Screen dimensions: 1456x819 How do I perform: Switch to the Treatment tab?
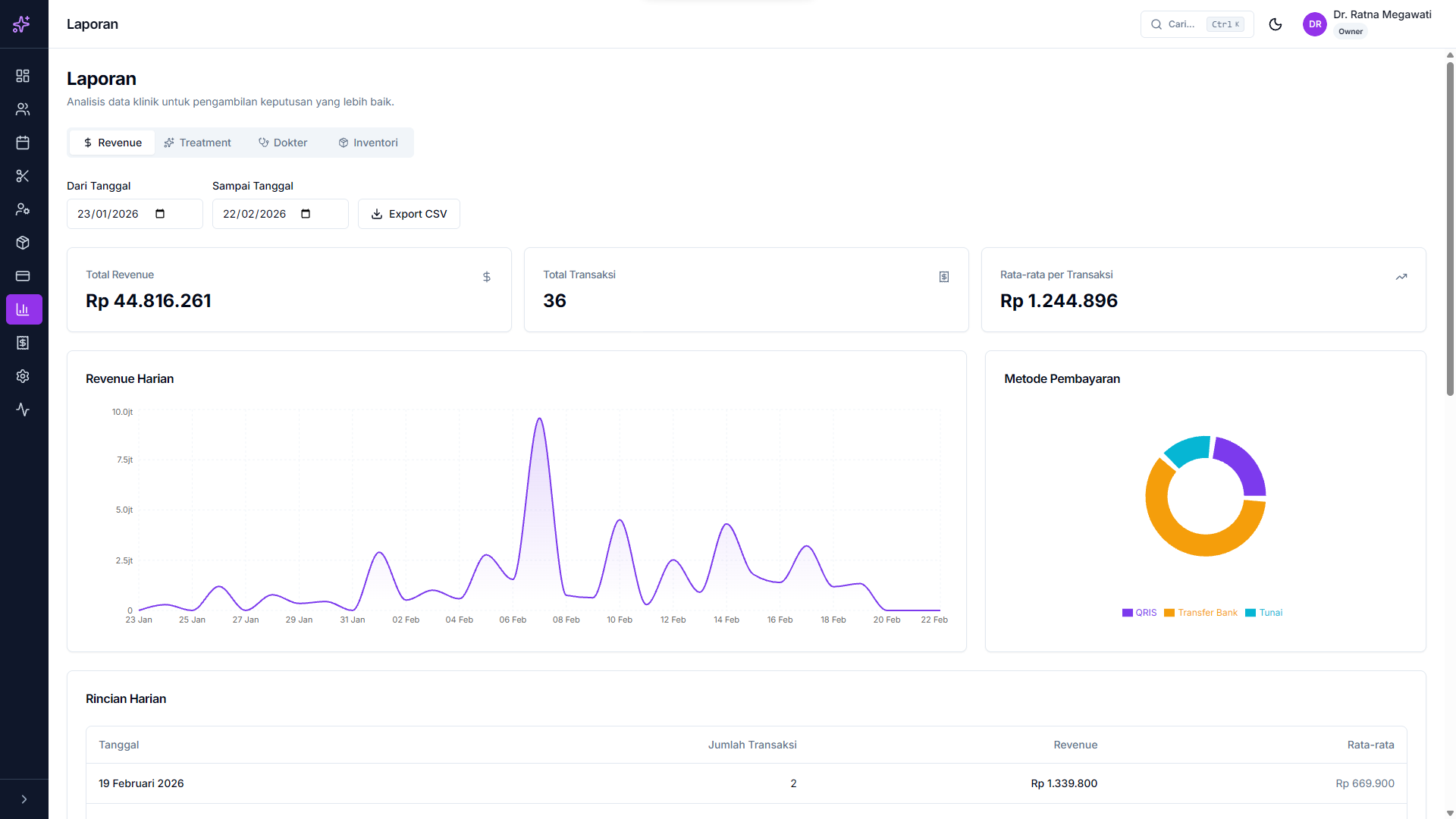tap(198, 143)
